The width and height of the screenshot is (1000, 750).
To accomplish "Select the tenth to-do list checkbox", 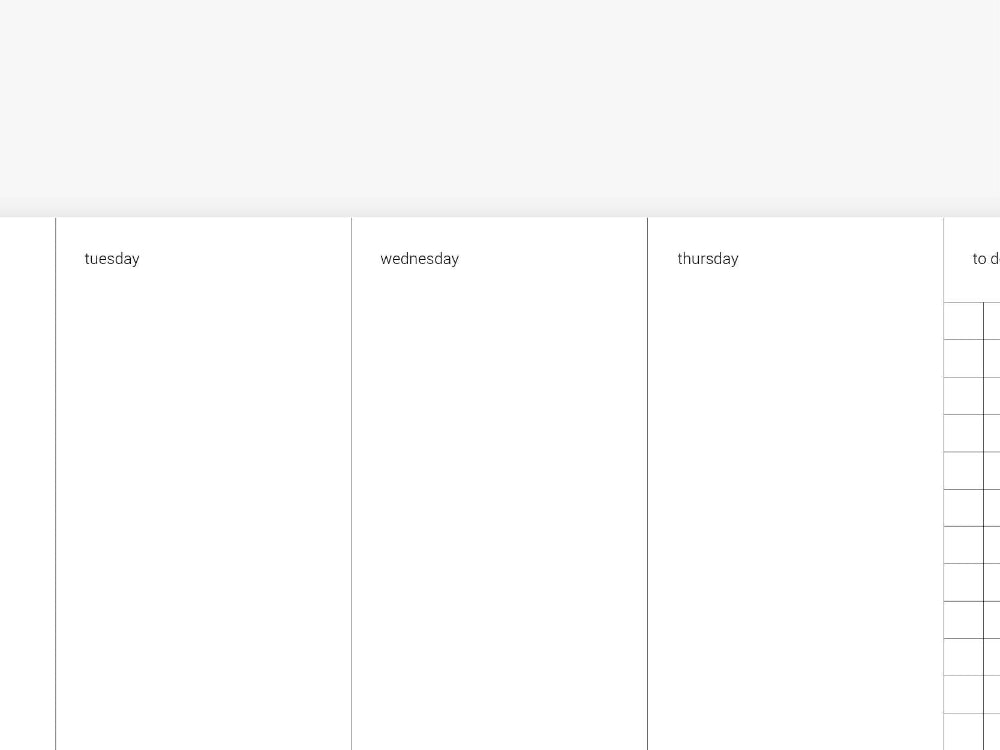I will point(964,657).
